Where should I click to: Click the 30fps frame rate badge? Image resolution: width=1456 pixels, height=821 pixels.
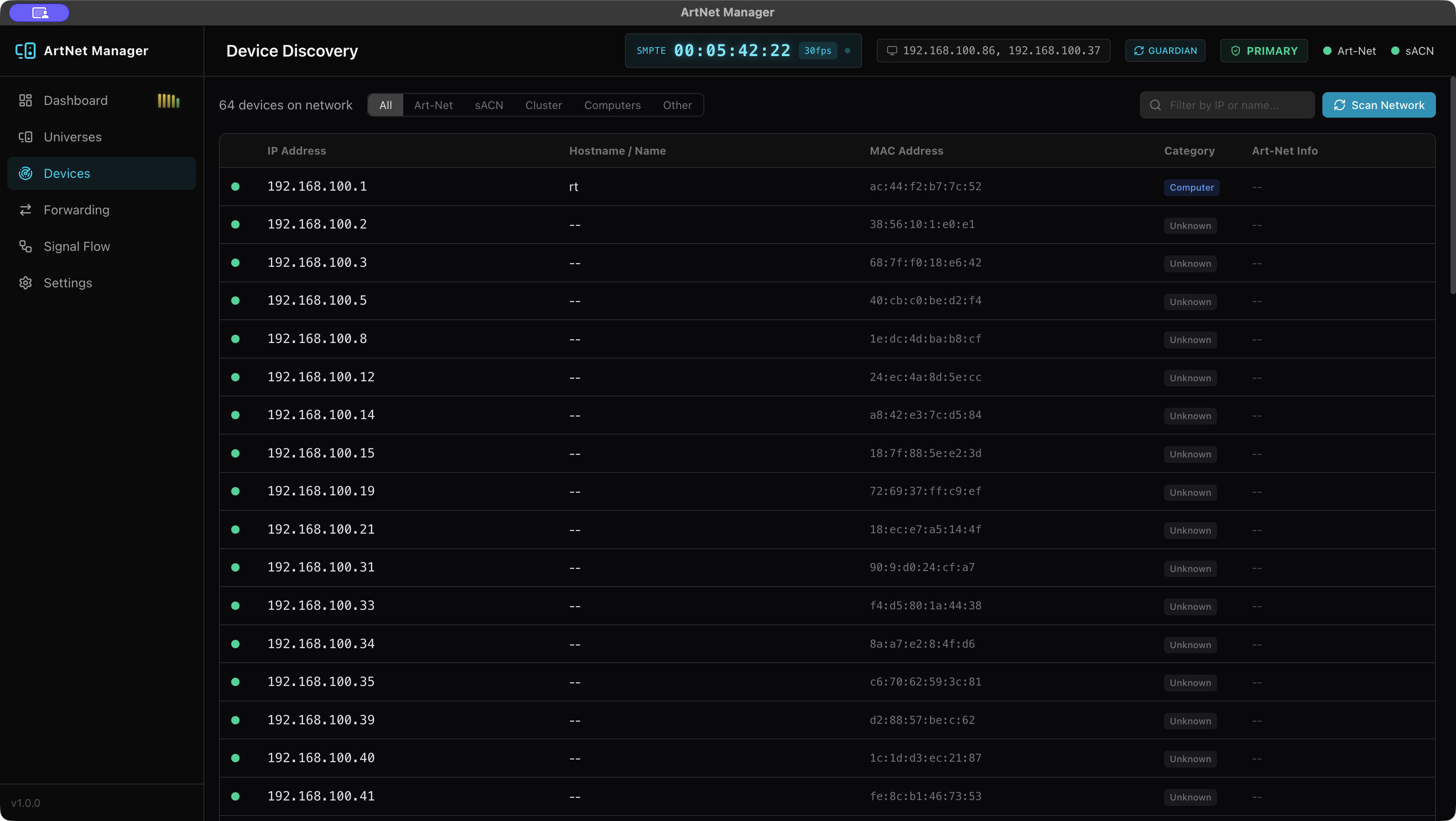[x=817, y=51]
